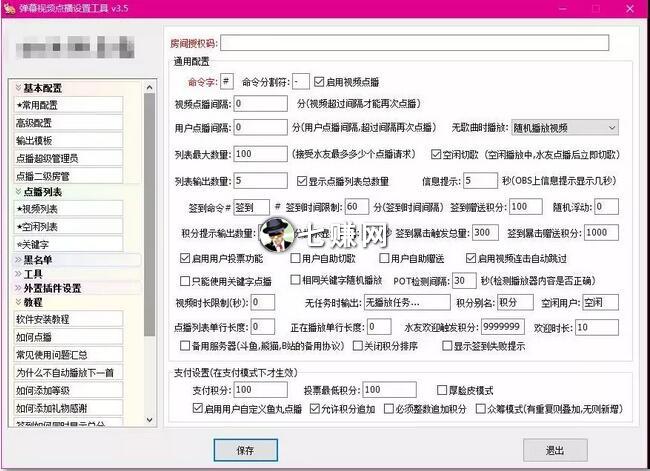Check 显示签到失败提示 option
This screenshot has height=471, width=650.
point(447,345)
